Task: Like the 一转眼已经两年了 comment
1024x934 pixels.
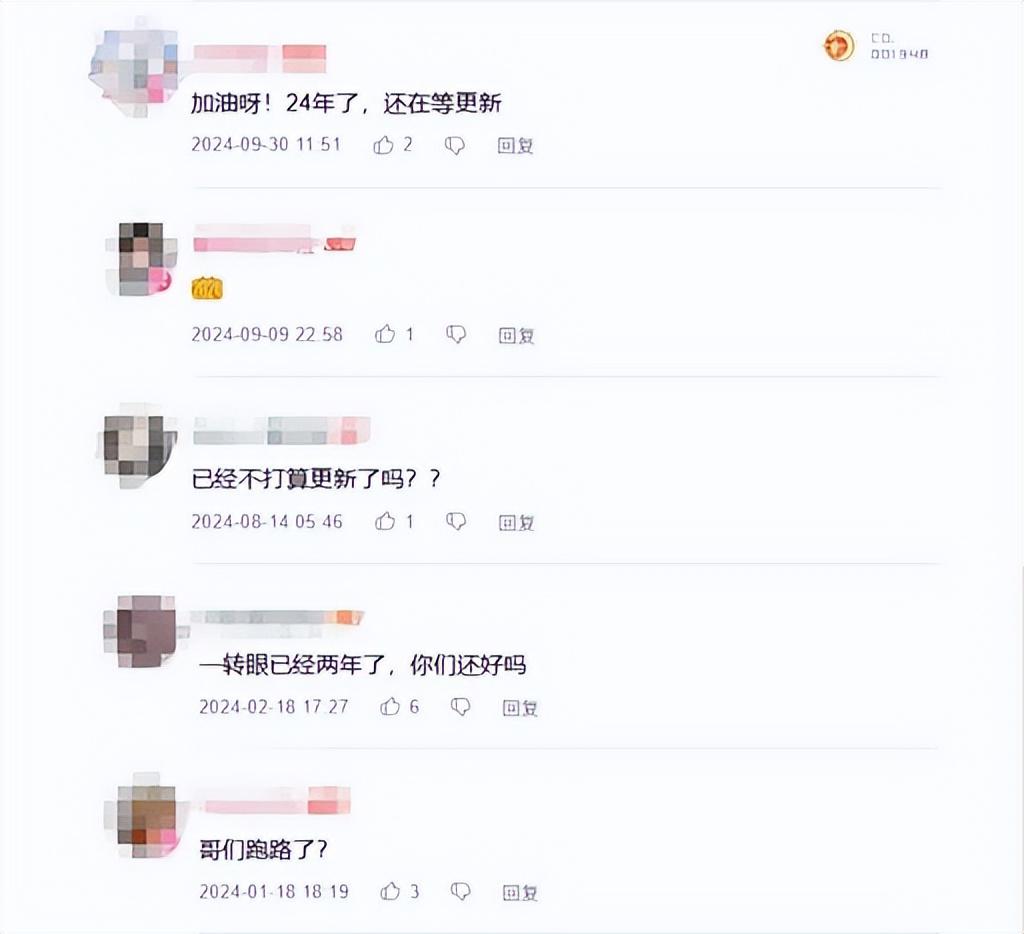Action: pos(390,706)
